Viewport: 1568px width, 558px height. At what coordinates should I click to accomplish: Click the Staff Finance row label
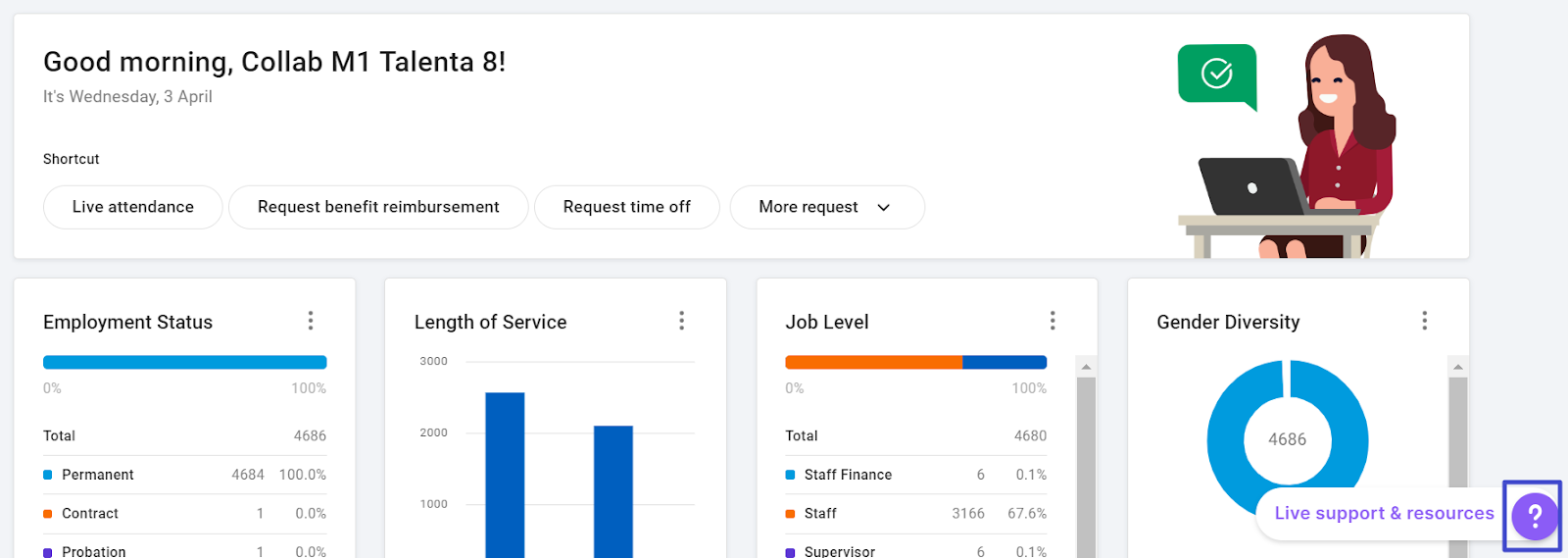[x=849, y=475]
